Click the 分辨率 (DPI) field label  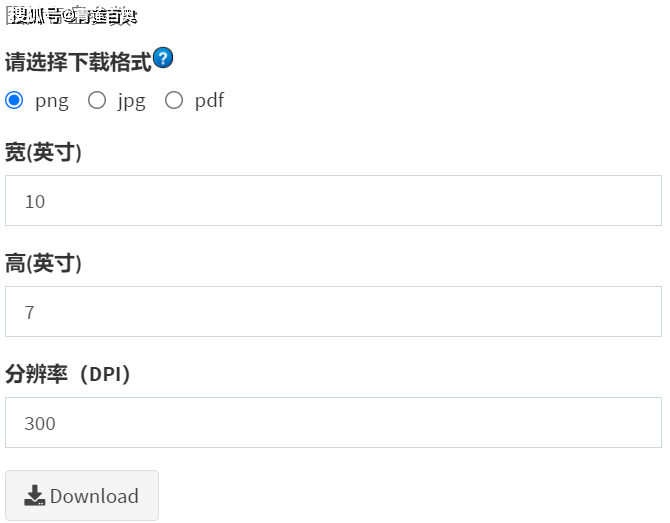(x=68, y=375)
